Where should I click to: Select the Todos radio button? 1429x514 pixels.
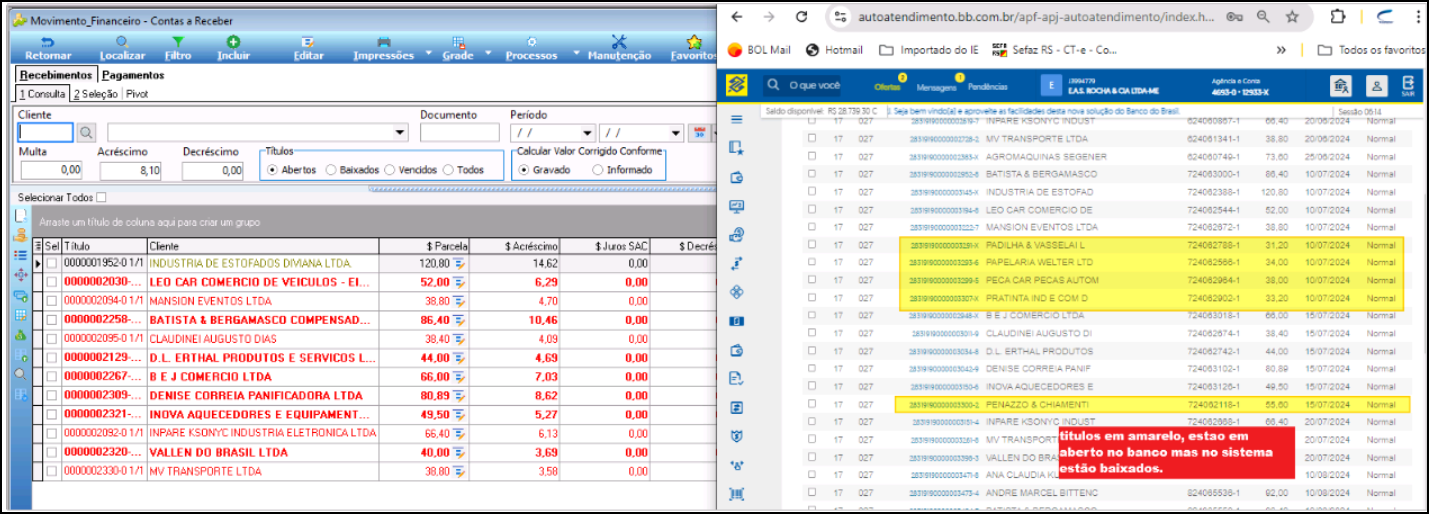pyautogui.click(x=448, y=170)
